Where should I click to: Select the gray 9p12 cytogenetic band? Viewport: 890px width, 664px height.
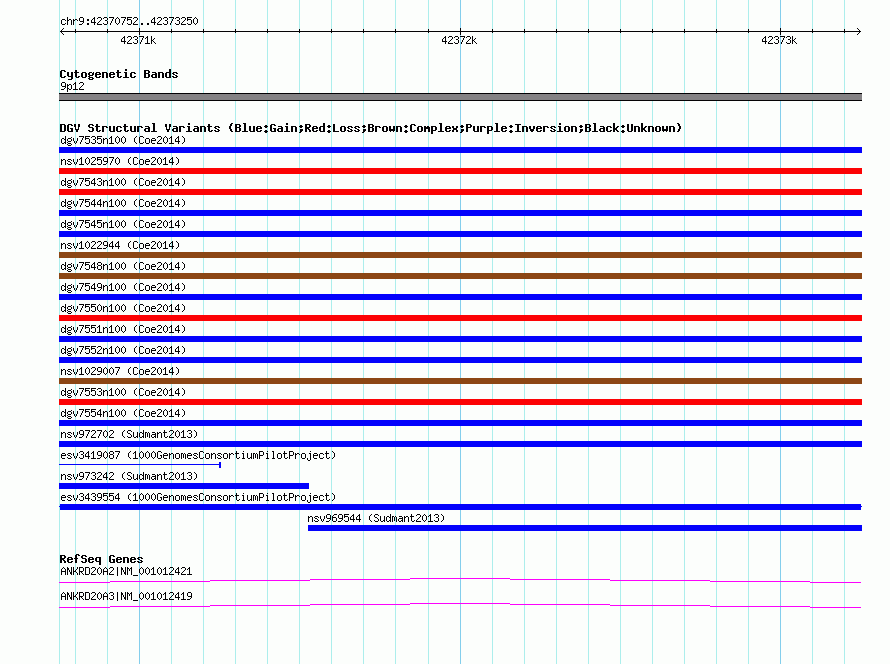(460, 97)
